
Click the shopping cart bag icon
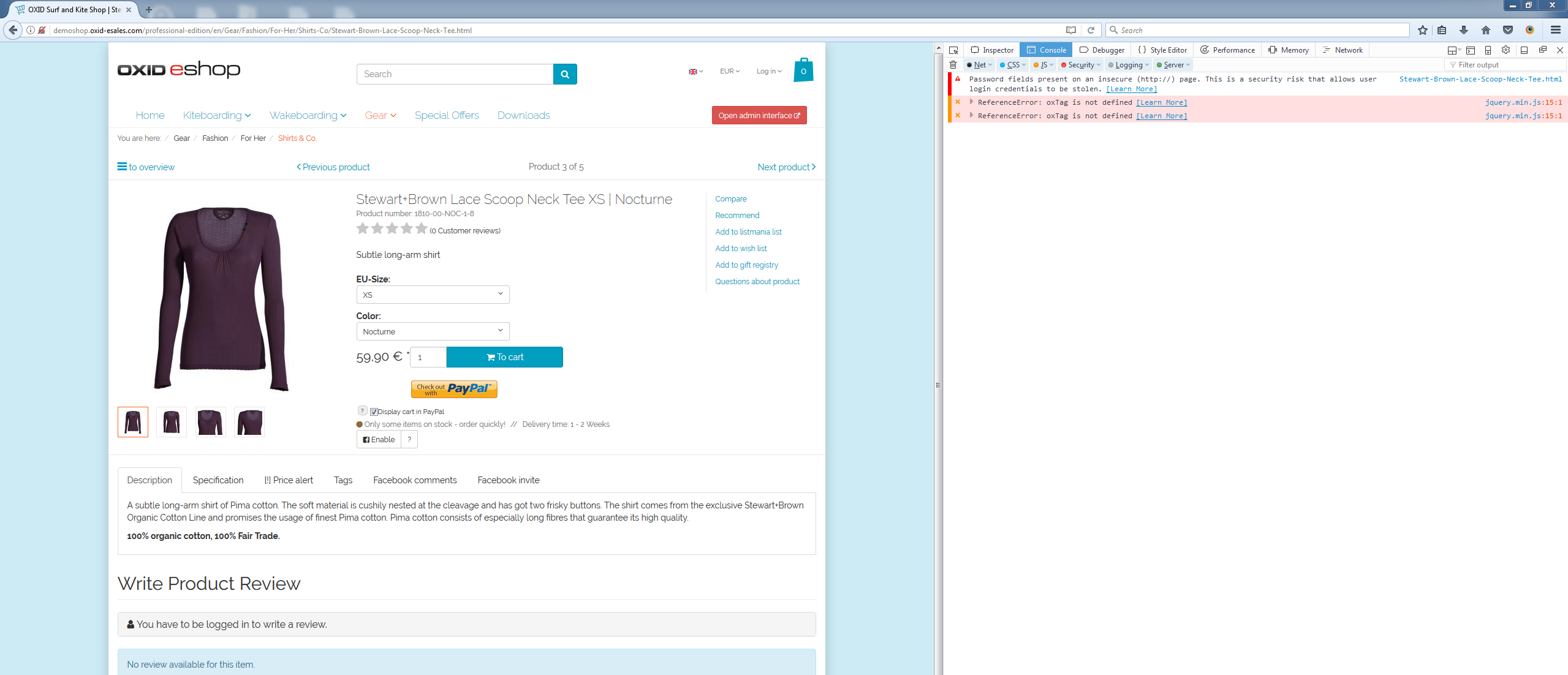(x=803, y=71)
